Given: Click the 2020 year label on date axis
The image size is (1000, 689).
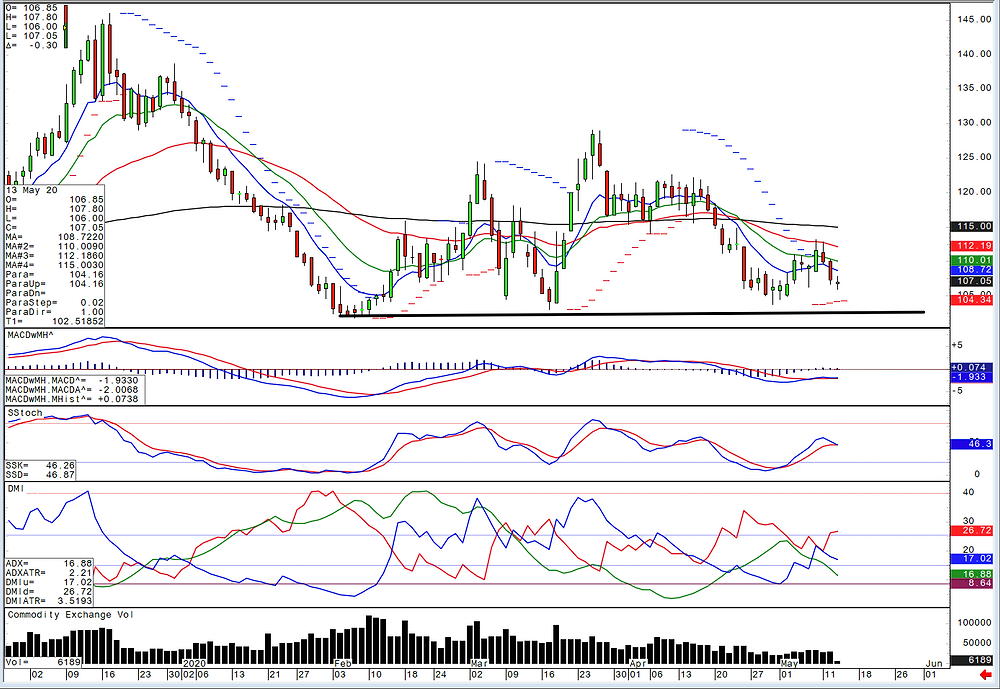Looking at the screenshot, I should tap(195, 664).
